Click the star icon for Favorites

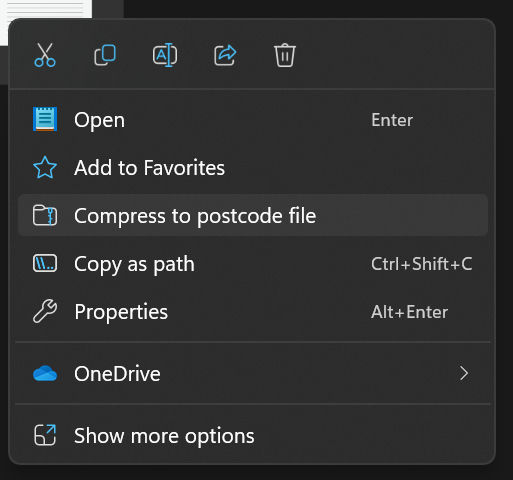45,167
